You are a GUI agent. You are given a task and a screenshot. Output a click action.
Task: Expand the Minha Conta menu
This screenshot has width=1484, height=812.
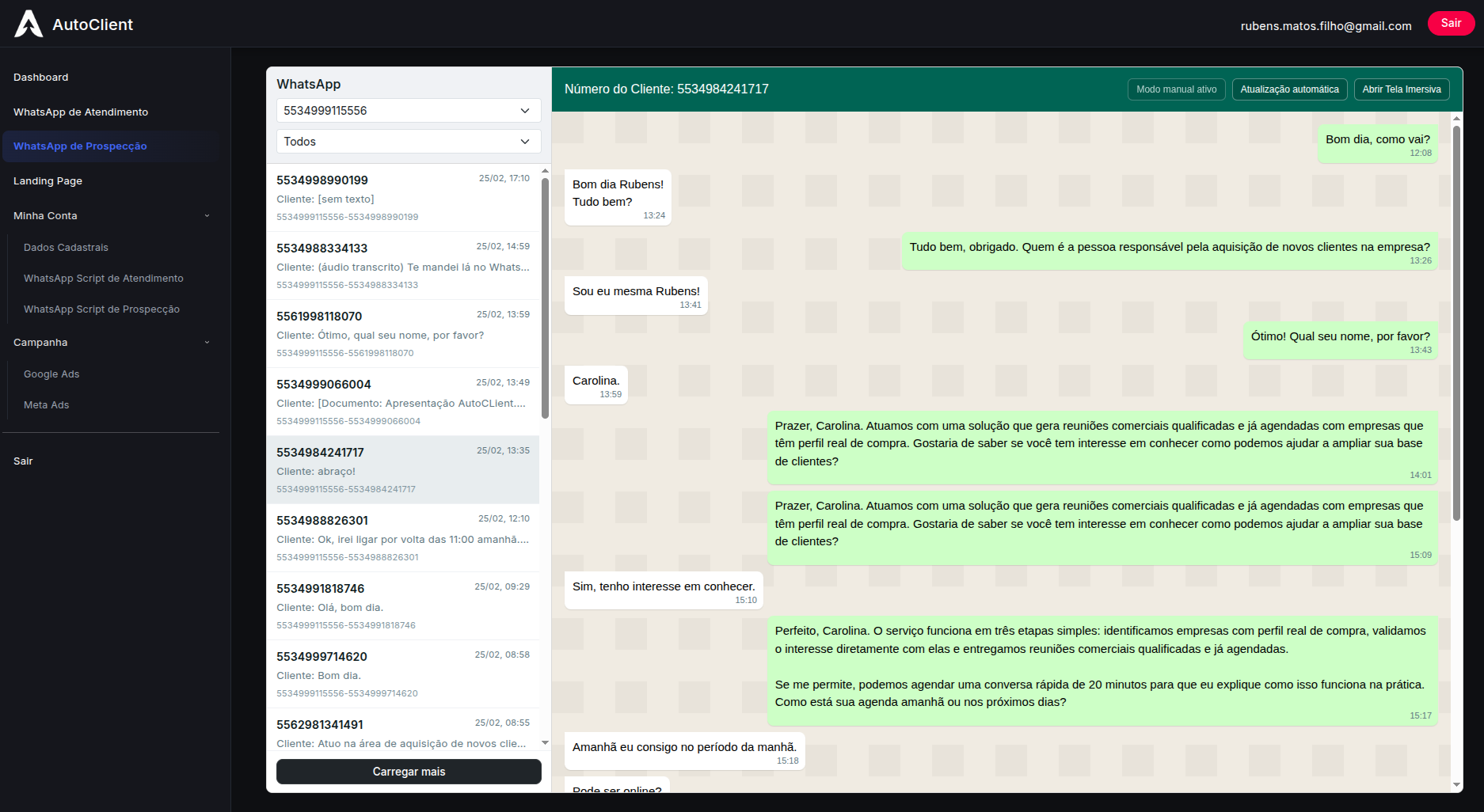(x=110, y=215)
